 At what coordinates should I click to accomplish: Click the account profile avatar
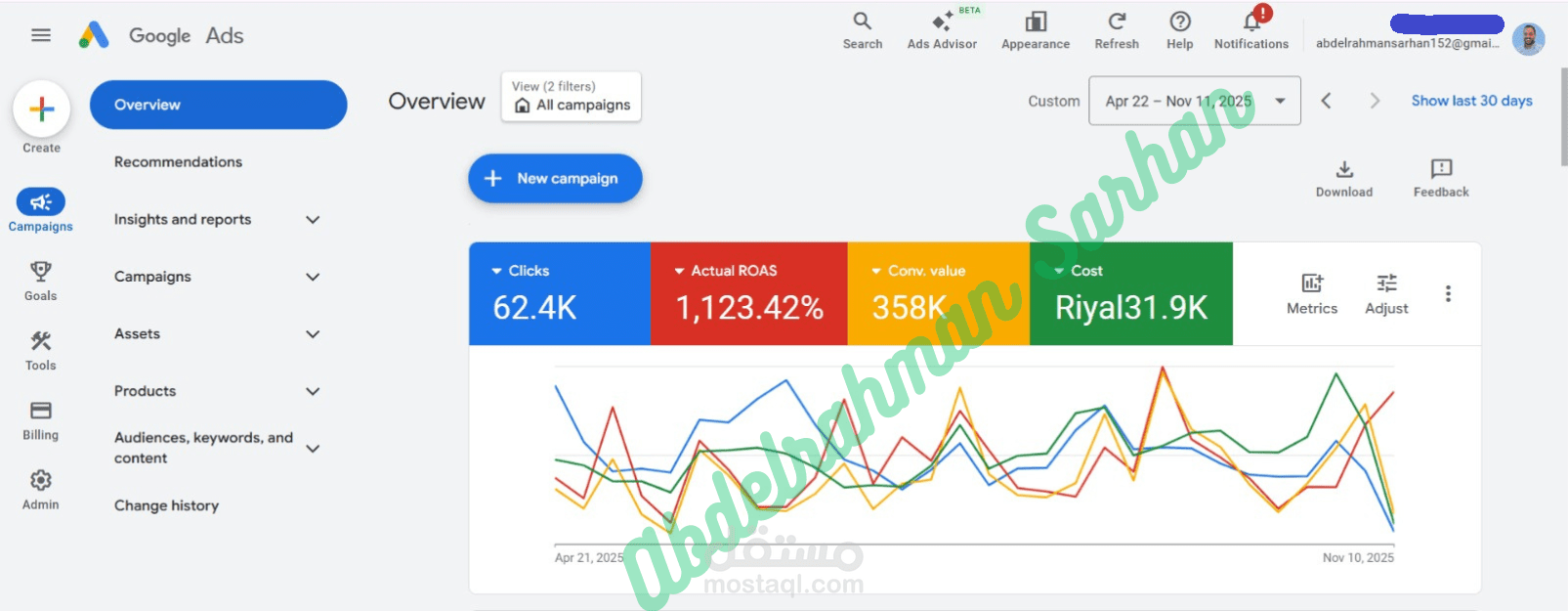click(1528, 39)
